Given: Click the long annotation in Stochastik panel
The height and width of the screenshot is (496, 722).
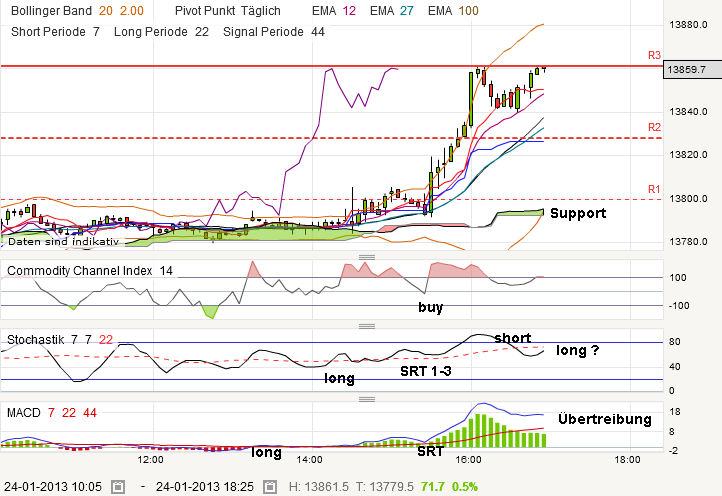Looking at the screenshot, I should (x=339, y=379).
